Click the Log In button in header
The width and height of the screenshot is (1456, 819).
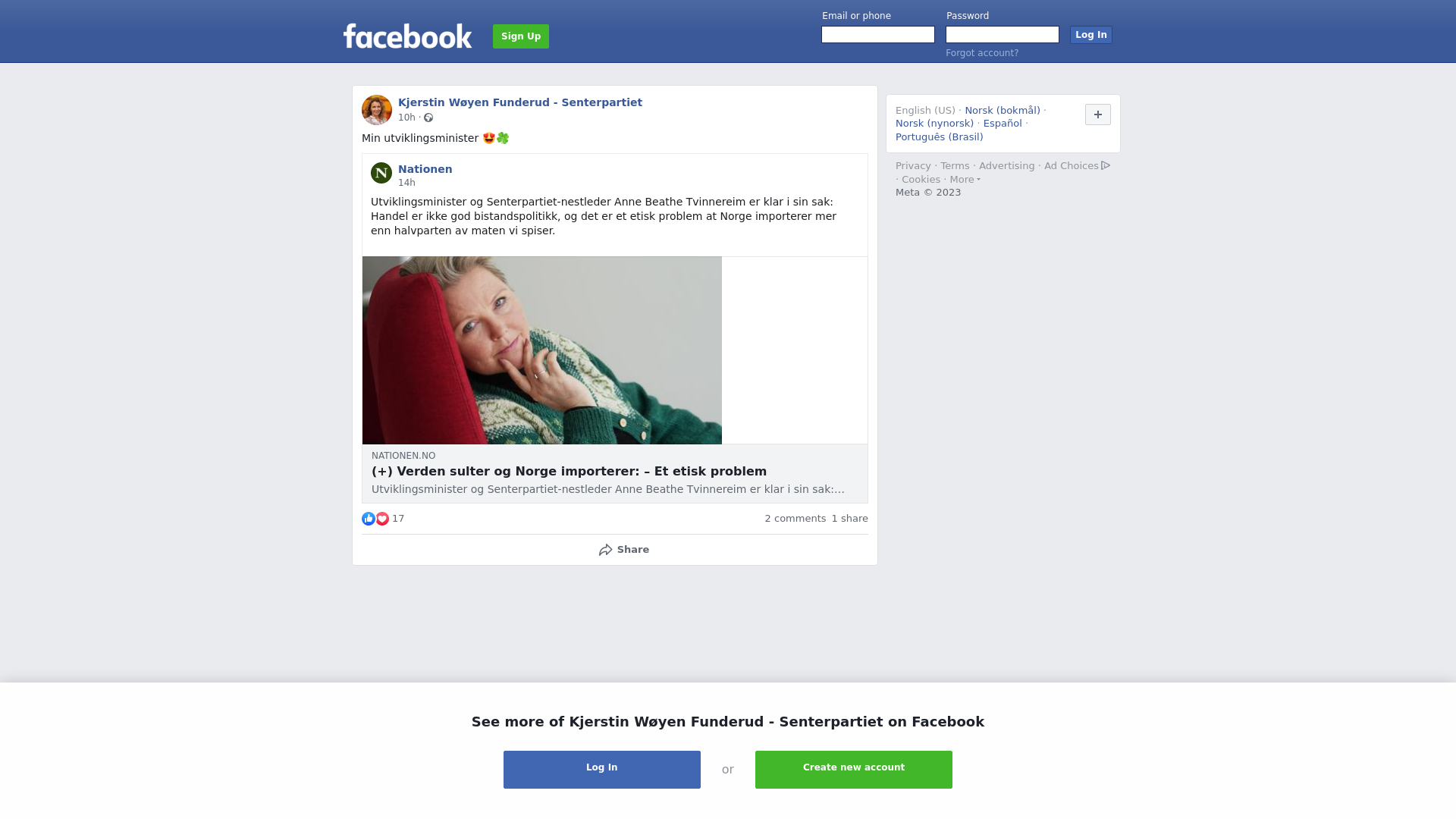[x=1091, y=35]
